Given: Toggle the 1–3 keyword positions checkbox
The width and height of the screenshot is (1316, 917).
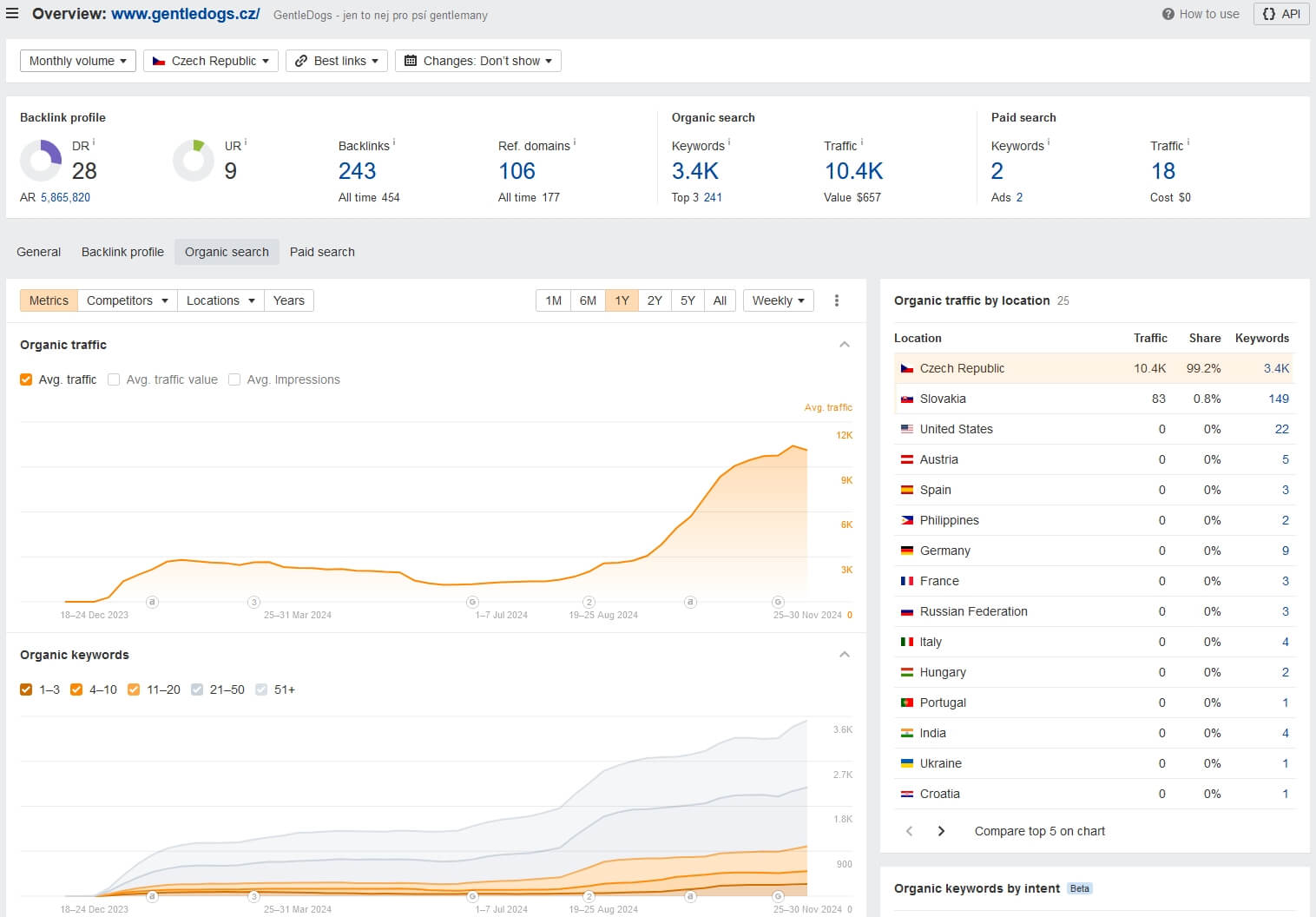Looking at the screenshot, I should (x=26, y=689).
